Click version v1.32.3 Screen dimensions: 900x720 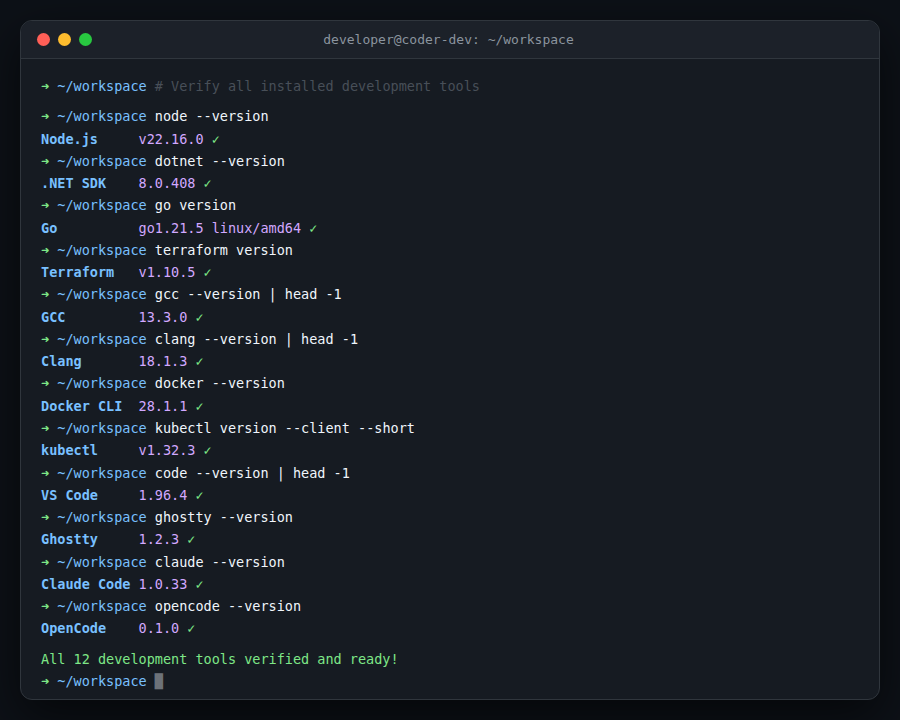coord(167,451)
